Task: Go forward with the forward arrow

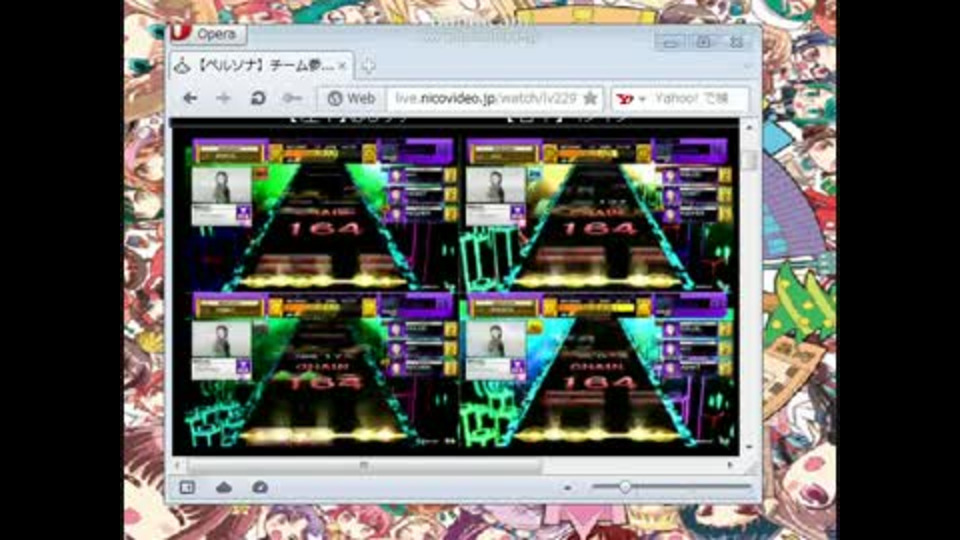Action: click(223, 98)
